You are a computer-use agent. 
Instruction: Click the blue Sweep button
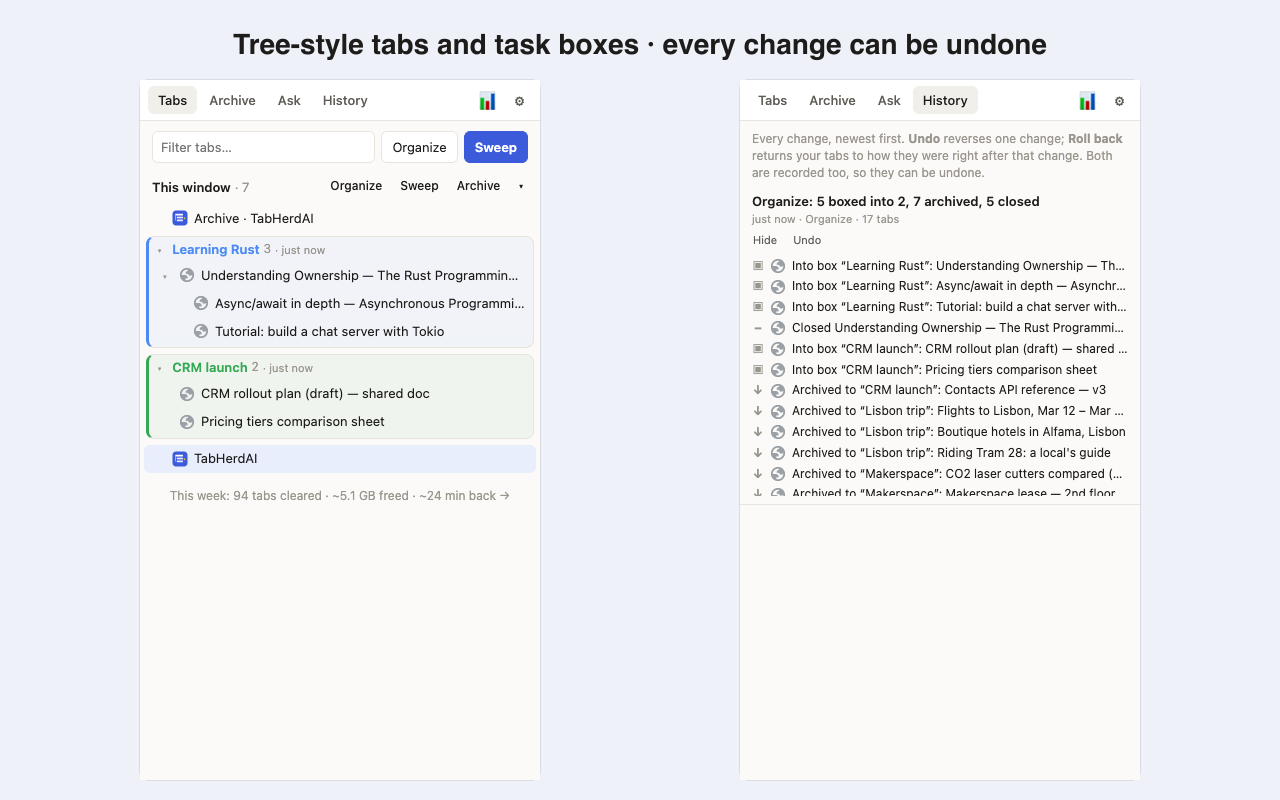[496, 147]
